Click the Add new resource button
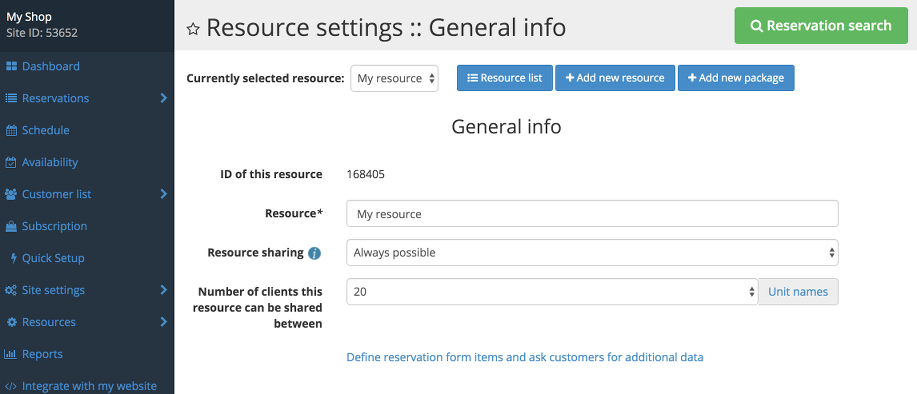The width and height of the screenshot is (917, 394). (x=615, y=78)
